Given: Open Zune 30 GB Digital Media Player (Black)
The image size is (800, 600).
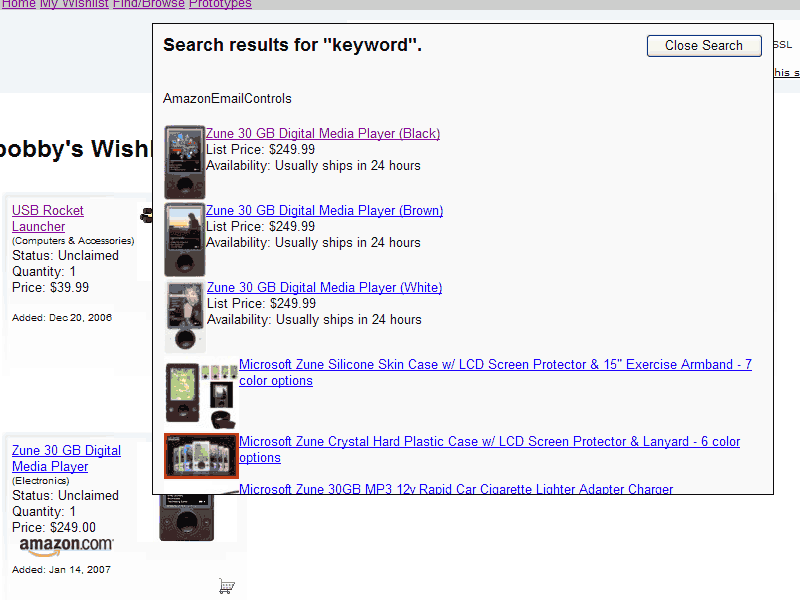Looking at the screenshot, I should (323, 134).
